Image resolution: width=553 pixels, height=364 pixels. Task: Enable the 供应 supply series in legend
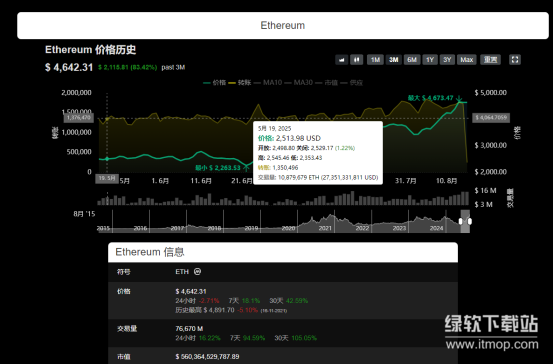352,83
